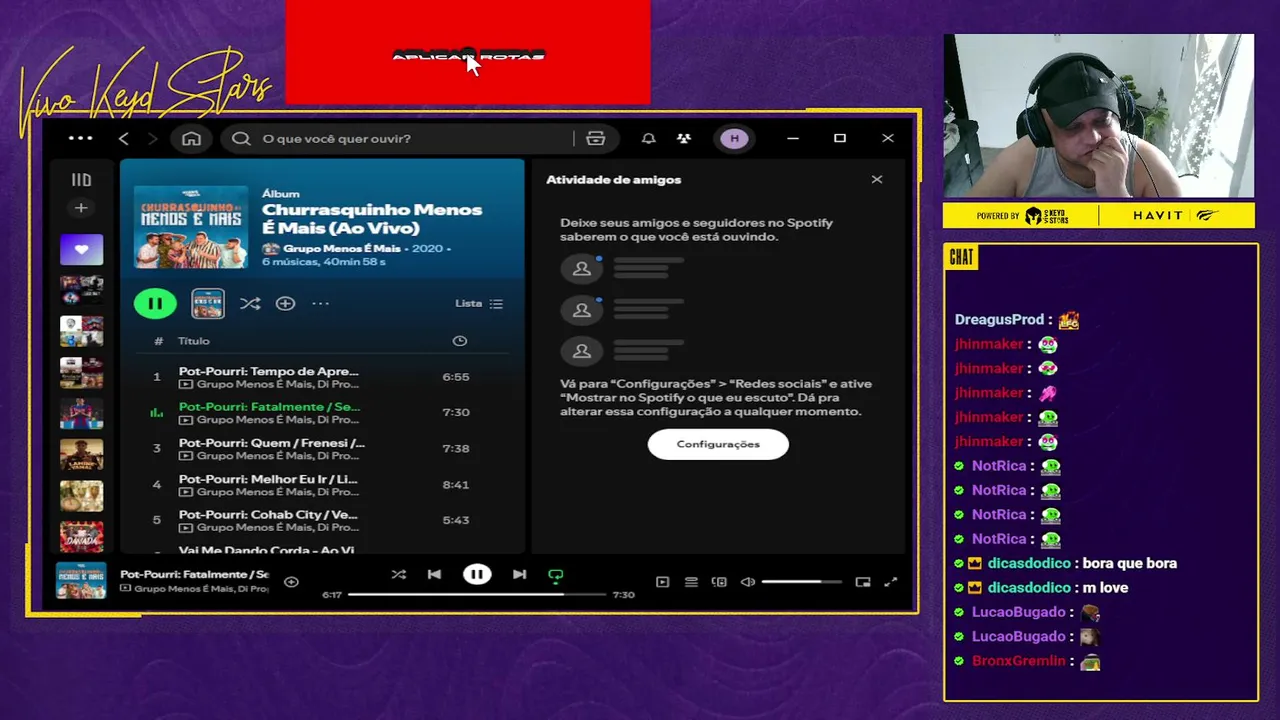
Task: Open the Spotify three-dots app menu
Action: pyautogui.click(x=80, y=138)
